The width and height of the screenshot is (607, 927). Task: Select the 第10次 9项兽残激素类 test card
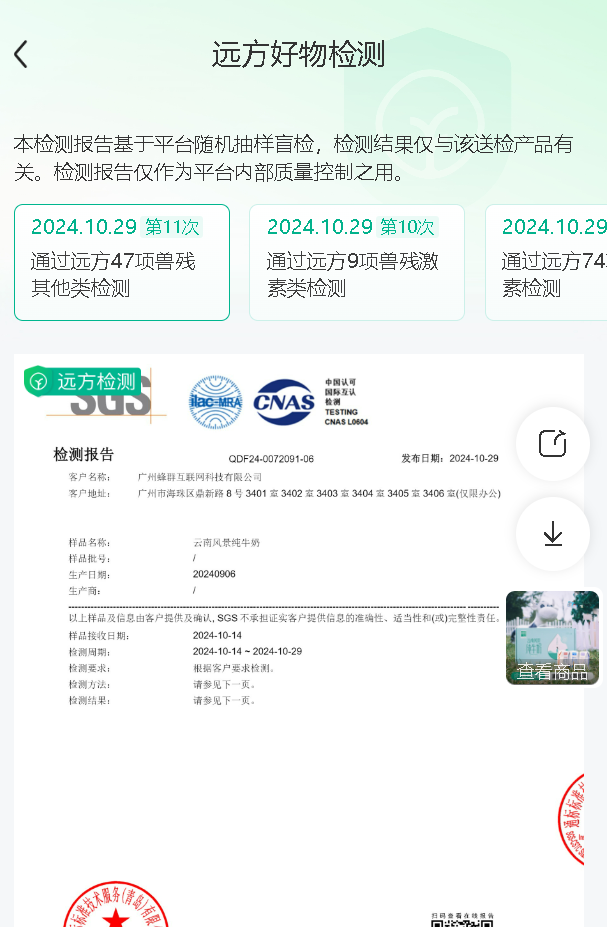click(x=357, y=262)
